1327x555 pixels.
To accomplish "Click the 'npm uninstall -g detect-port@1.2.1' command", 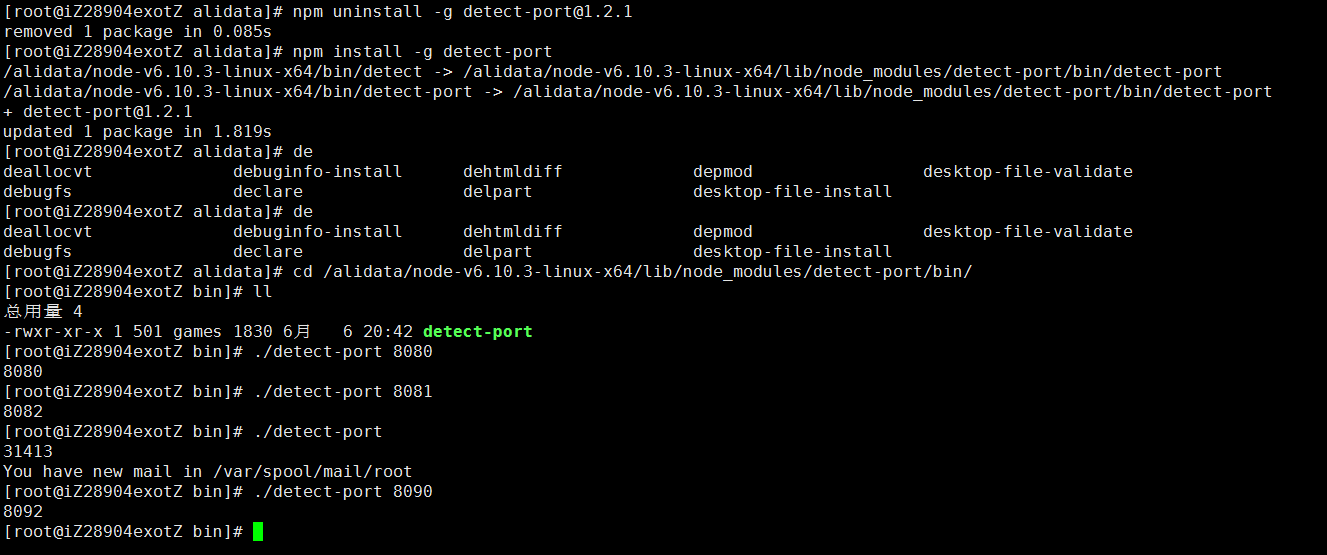I will tap(463, 11).
